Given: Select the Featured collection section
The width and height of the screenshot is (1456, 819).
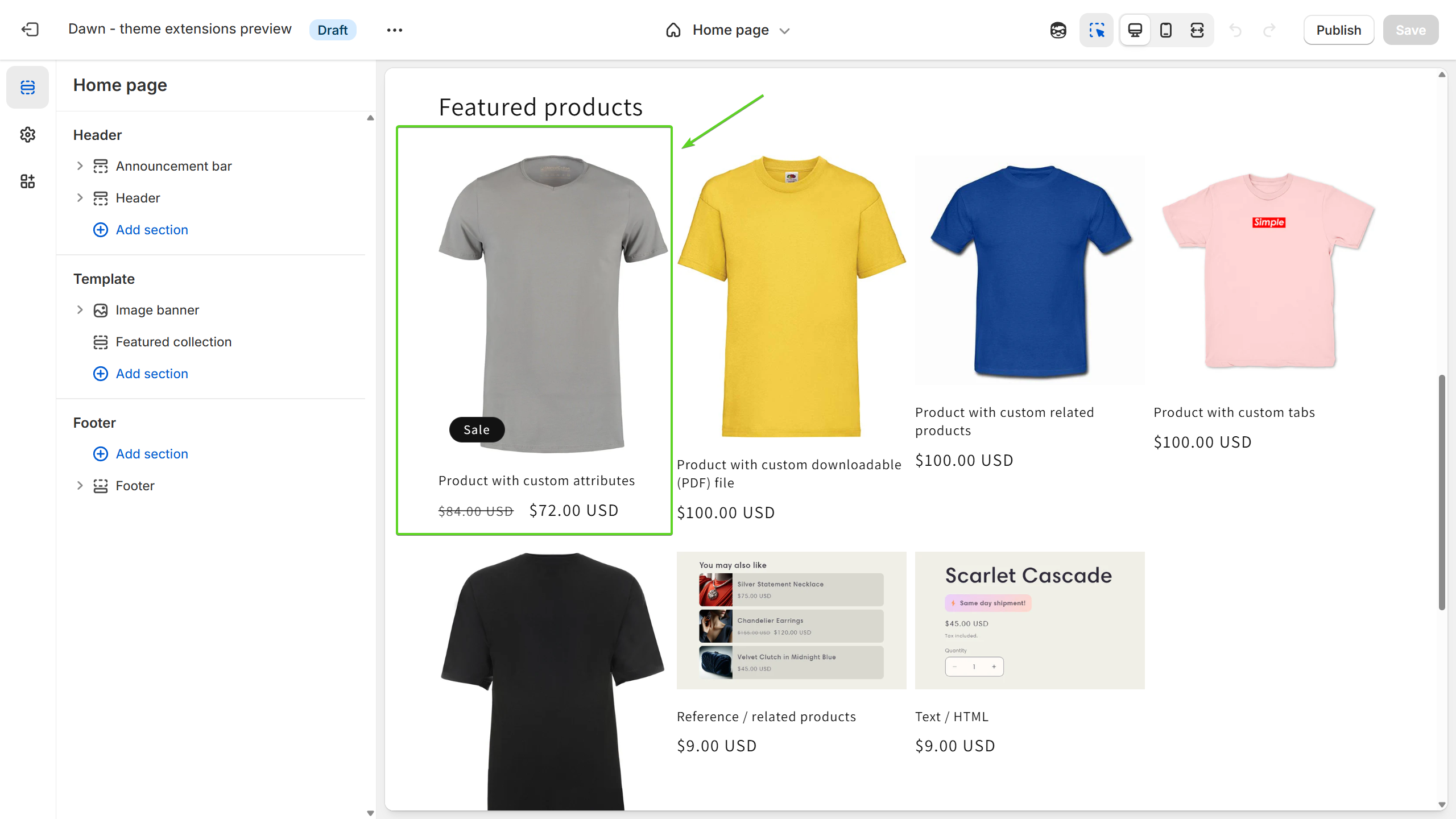Looking at the screenshot, I should click(173, 342).
